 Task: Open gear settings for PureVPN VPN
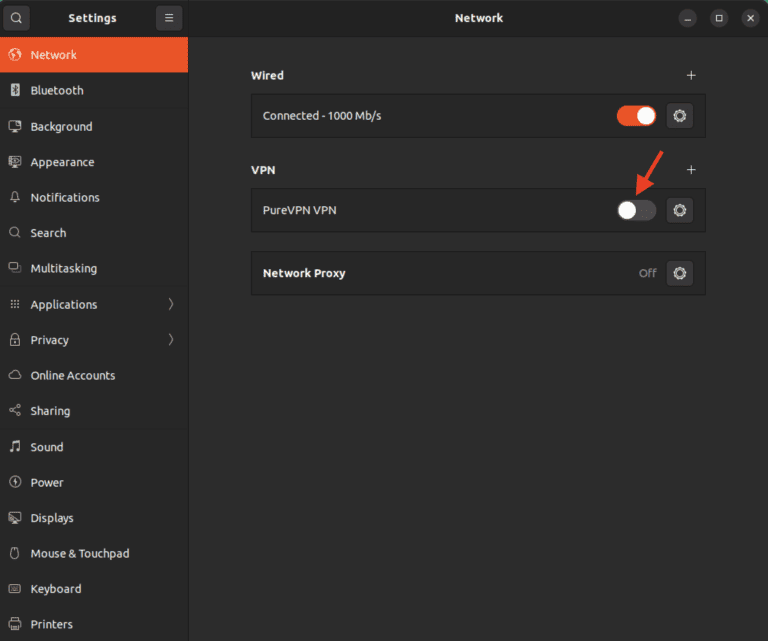click(x=680, y=210)
